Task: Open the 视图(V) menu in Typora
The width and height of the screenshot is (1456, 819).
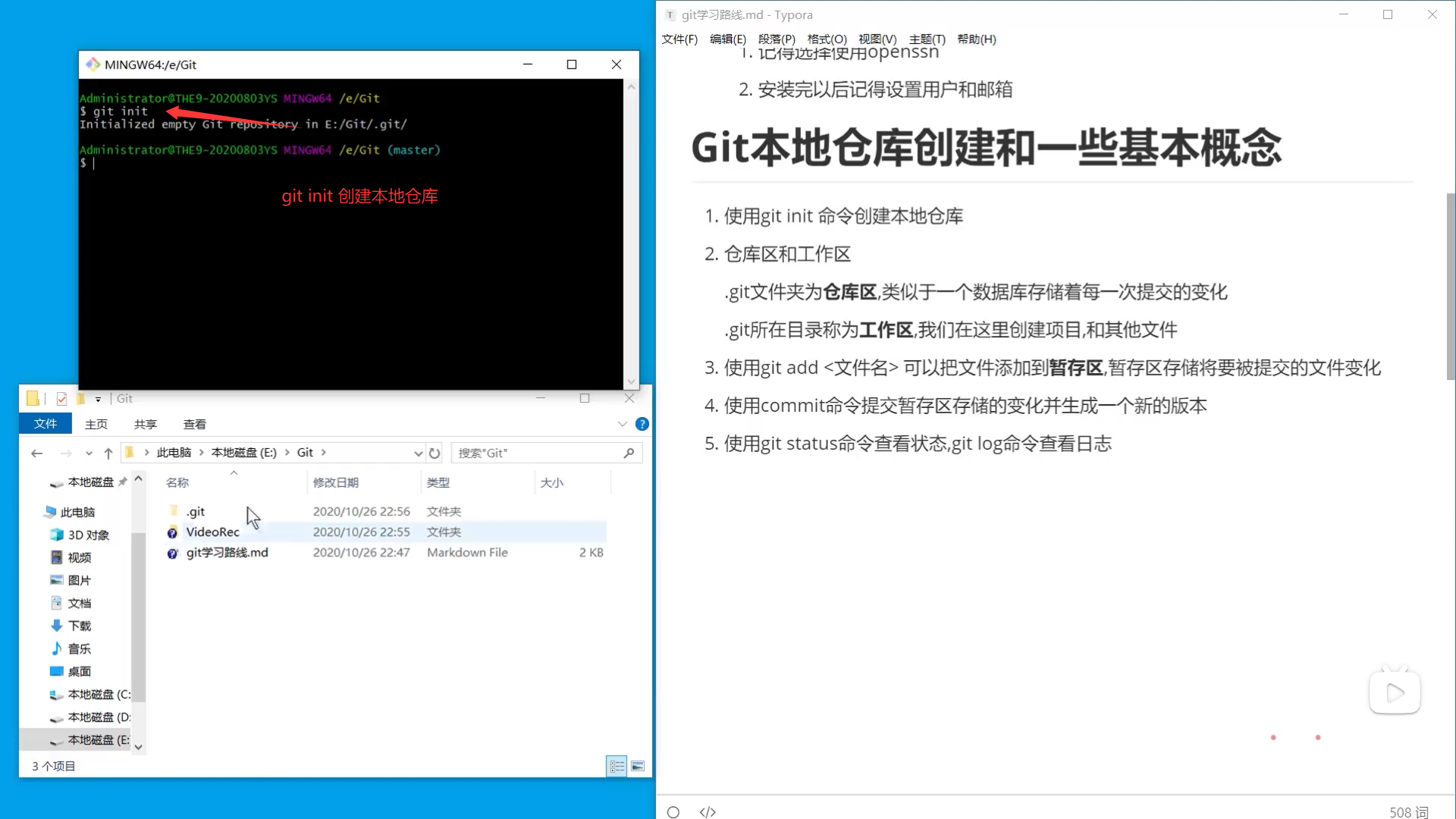Action: (x=877, y=39)
